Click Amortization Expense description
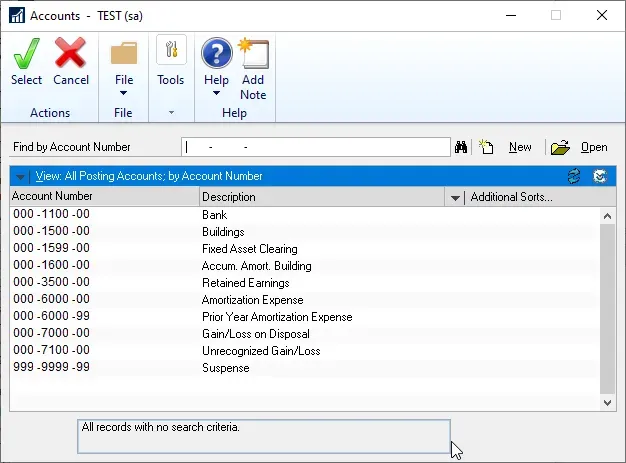 pyautogui.click(x=253, y=300)
